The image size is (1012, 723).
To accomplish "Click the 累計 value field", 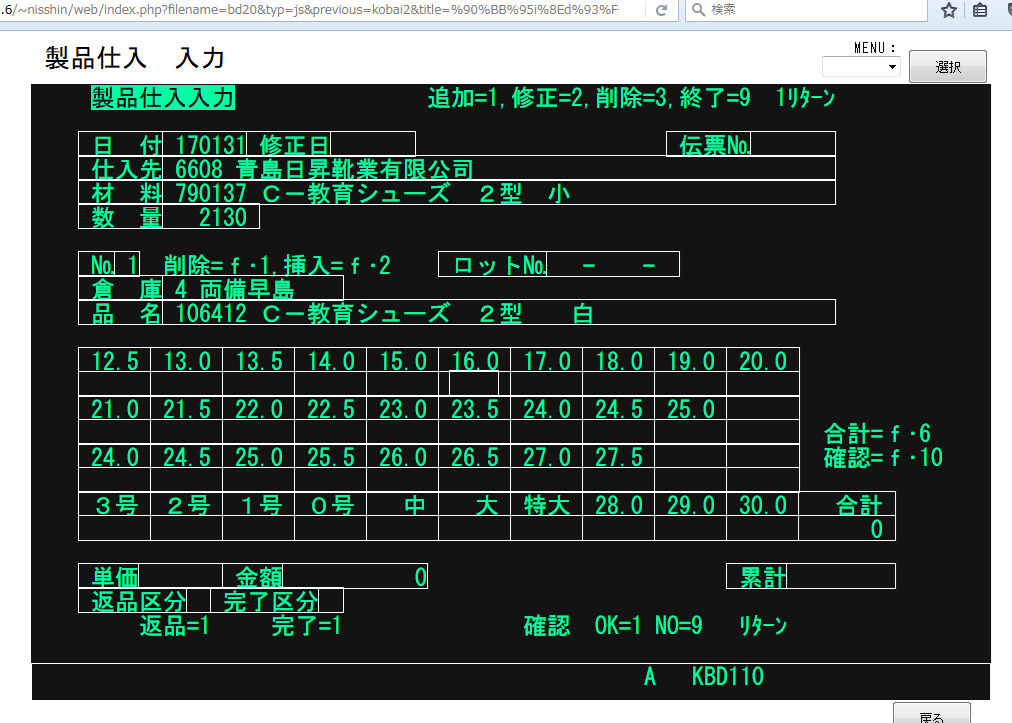I will coord(840,577).
